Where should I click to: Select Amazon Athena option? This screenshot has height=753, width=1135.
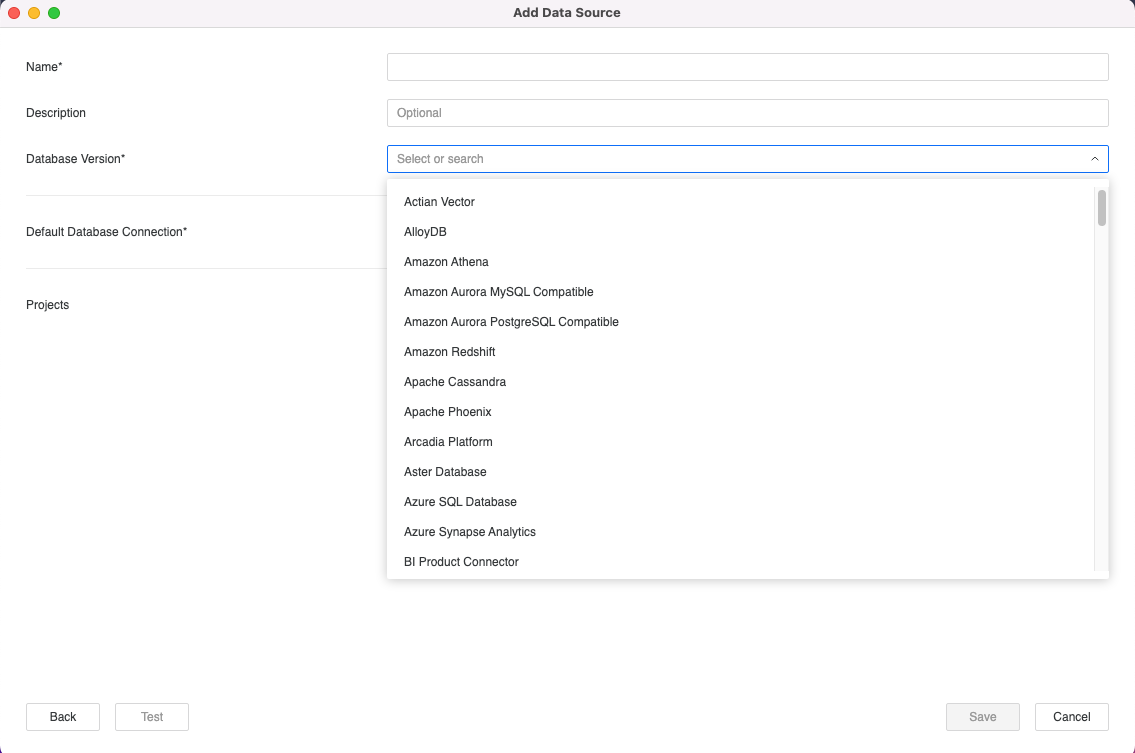point(446,262)
